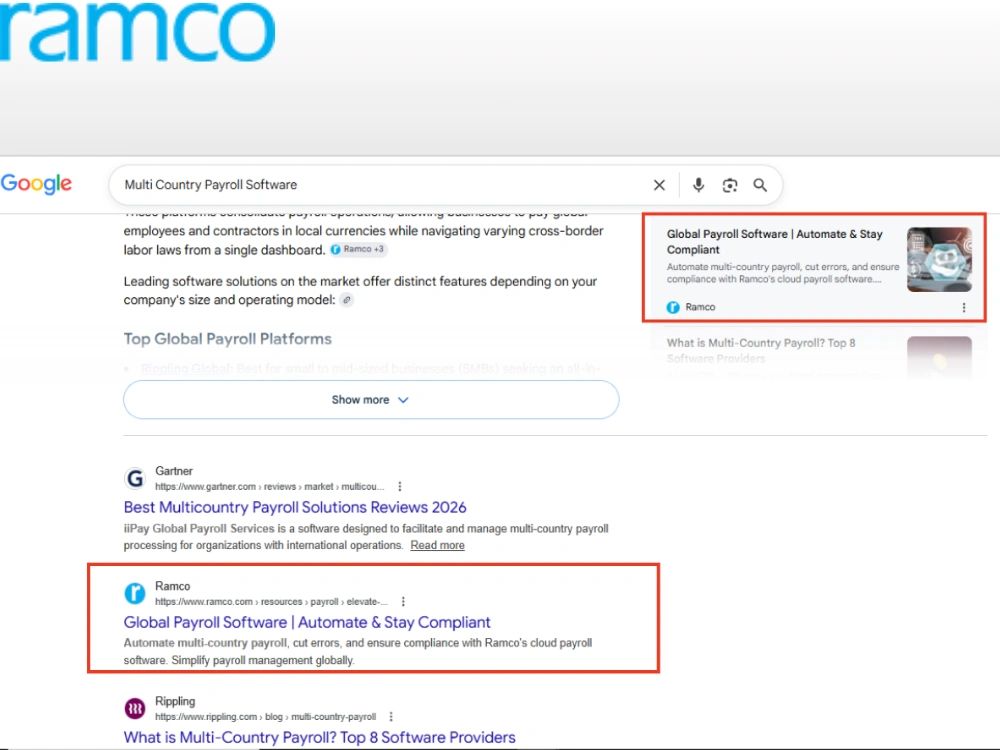Open more options for Rippling result
The image size is (1000, 750).
pyautogui.click(x=391, y=717)
